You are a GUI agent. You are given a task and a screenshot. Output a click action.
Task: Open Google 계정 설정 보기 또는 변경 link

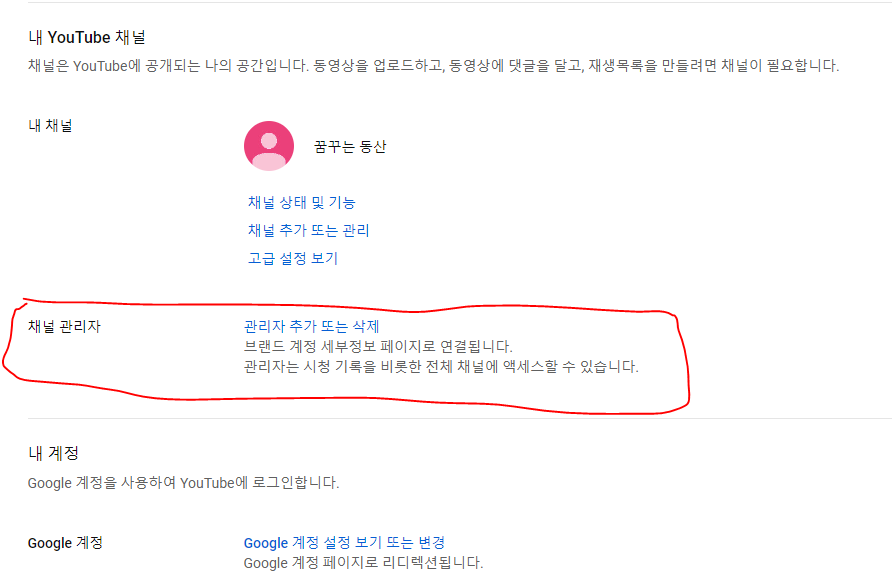tap(344, 543)
